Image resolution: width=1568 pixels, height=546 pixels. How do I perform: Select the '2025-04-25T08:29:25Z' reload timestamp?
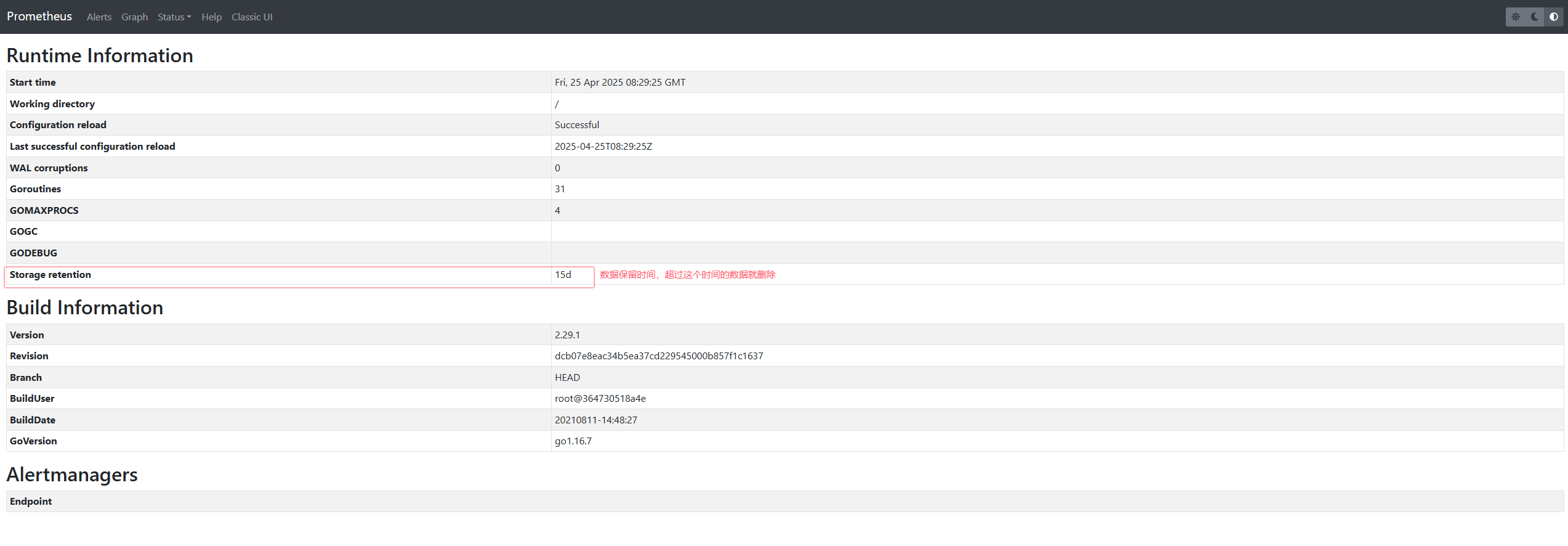click(604, 147)
